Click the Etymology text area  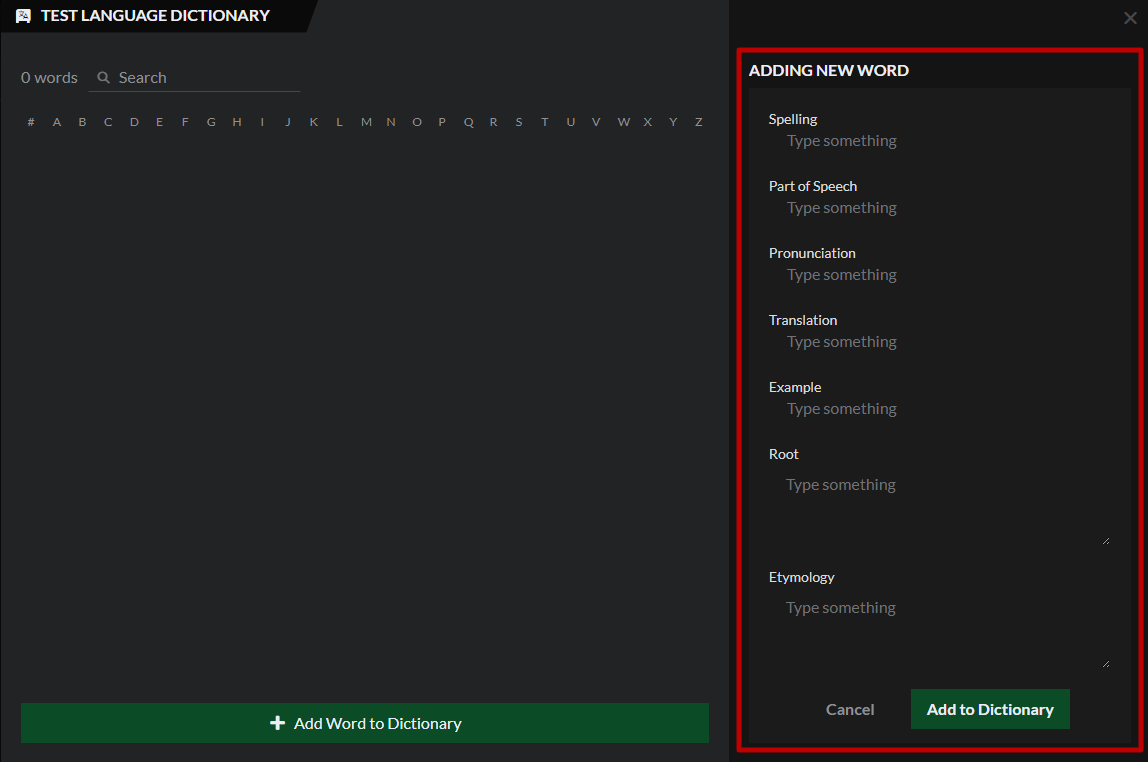tap(939, 629)
